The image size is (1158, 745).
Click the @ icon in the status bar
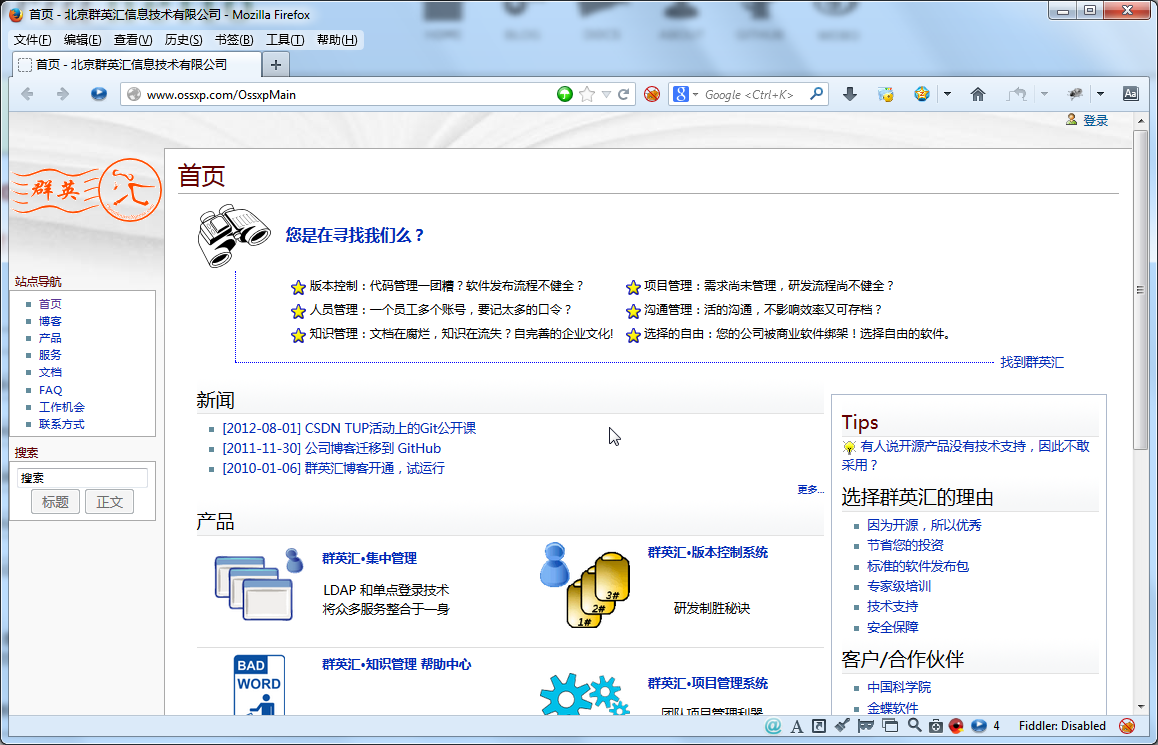[772, 726]
